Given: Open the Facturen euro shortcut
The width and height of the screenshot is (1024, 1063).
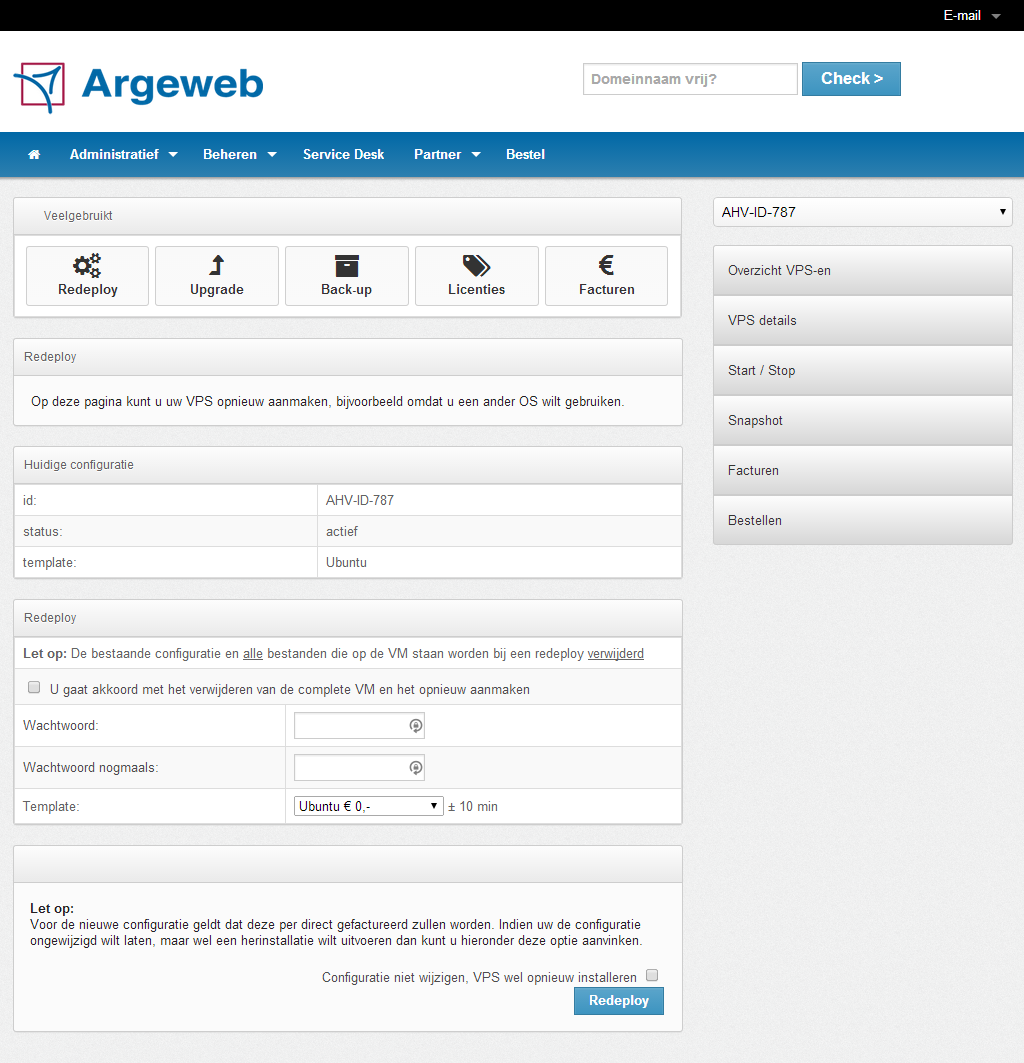Looking at the screenshot, I should 606,276.
